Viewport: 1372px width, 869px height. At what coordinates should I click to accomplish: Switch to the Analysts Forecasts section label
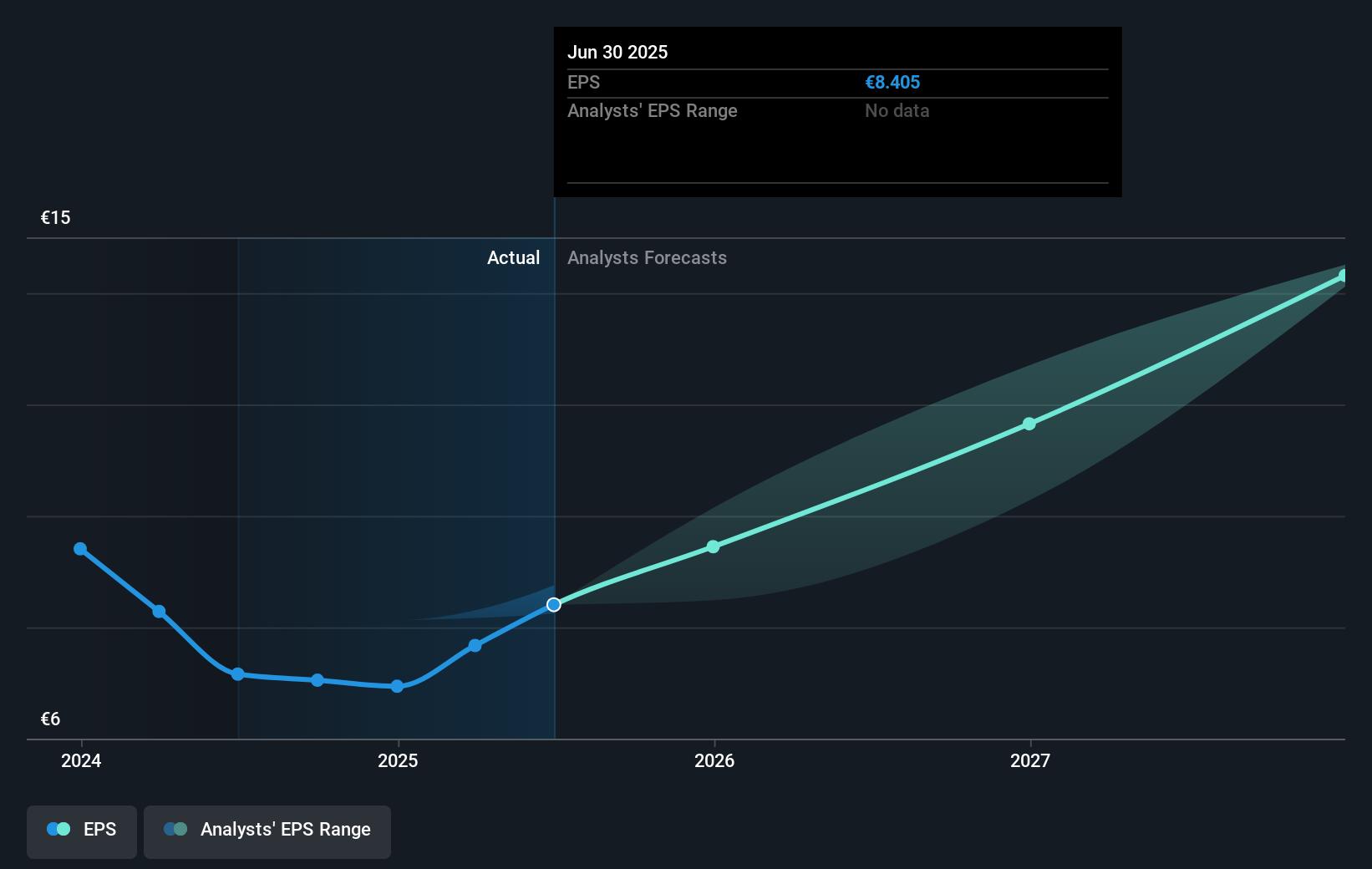[647, 258]
